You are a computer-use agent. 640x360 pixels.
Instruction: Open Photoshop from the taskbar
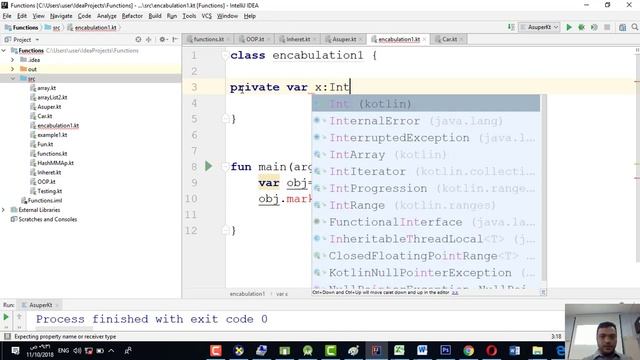pyautogui.click(x=445, y=350)
